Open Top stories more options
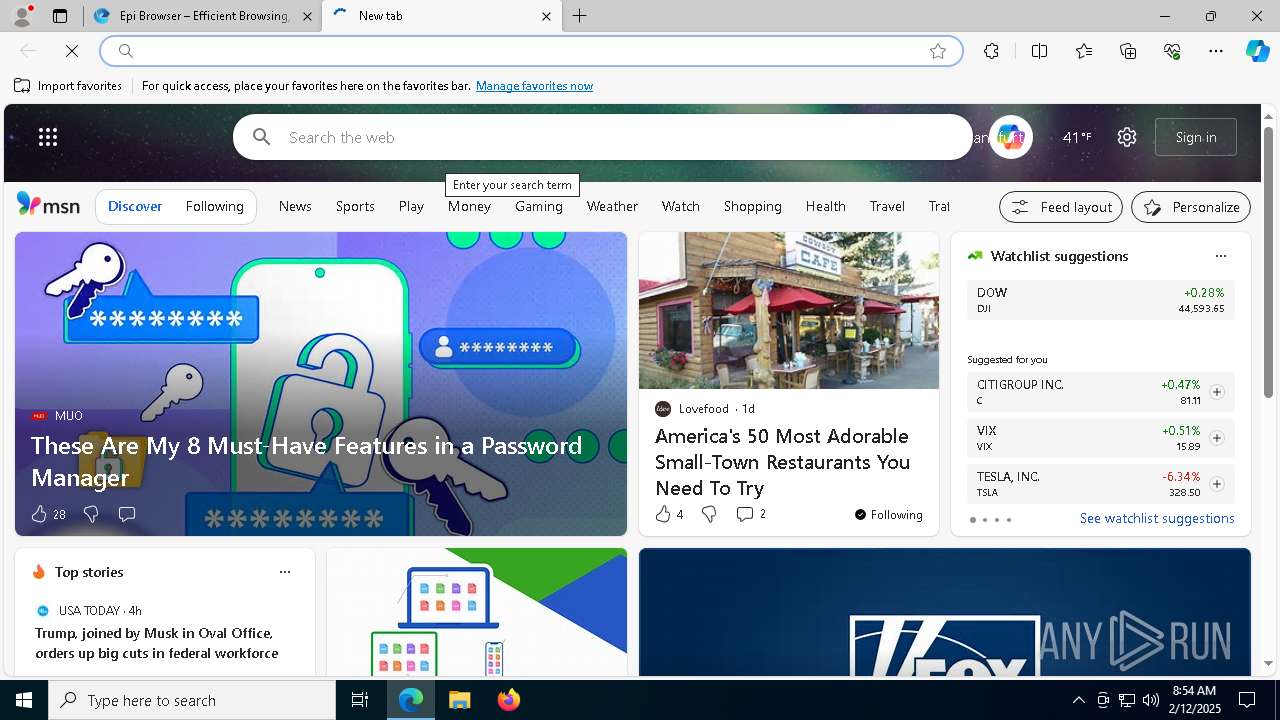This screenshot has height=720, width=1280. [x=285, y=572]
